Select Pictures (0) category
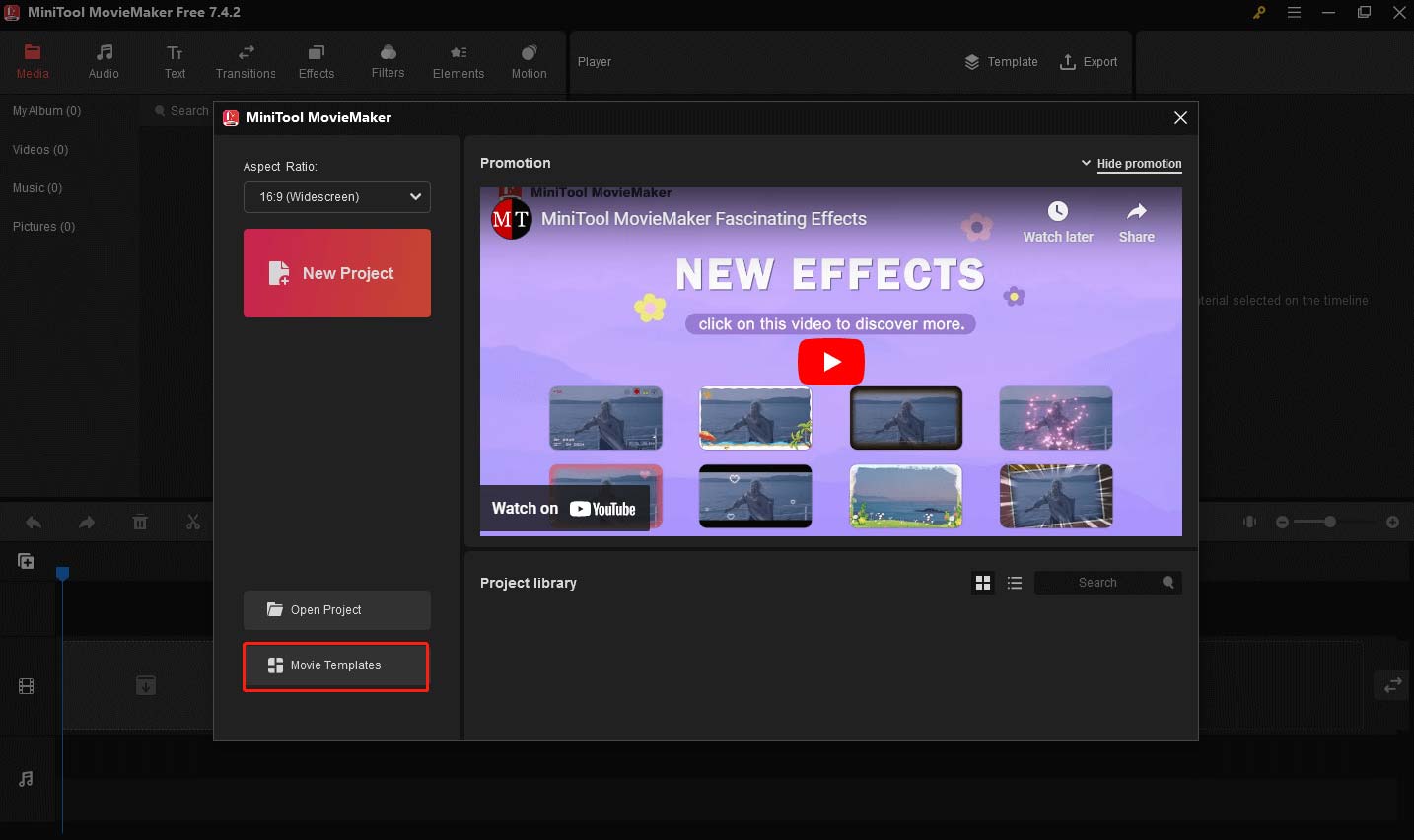This screenshot has width=1414, height=840. click(43, 227)
